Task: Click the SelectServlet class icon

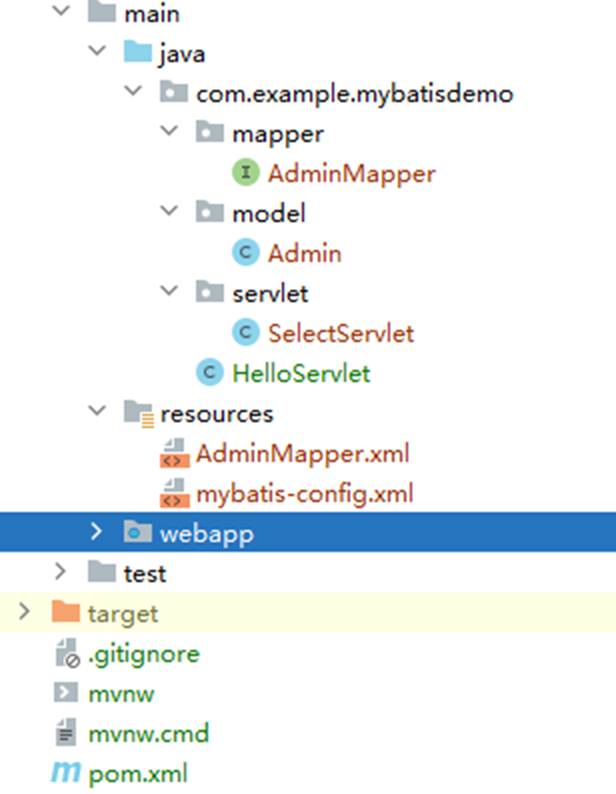Action: (246, 332)
